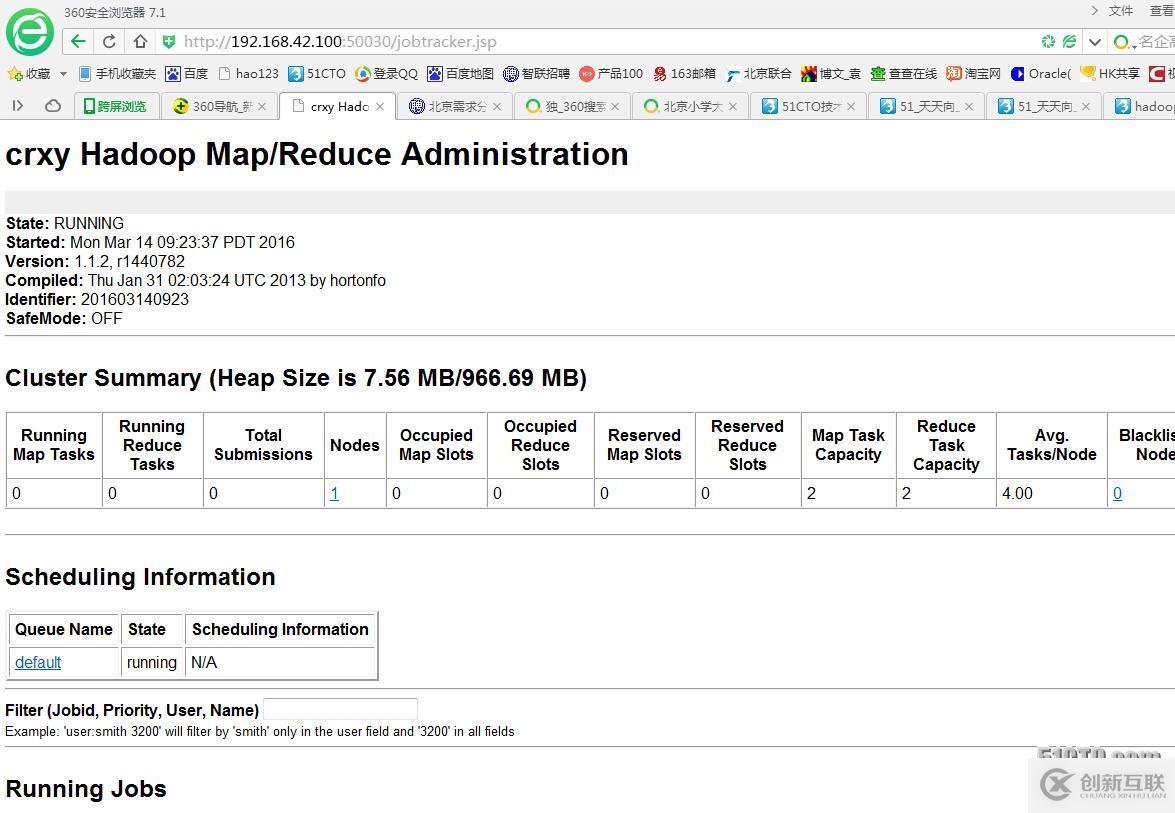Open the cloud tabs icon
The image size is (1175, 813).
click(x=52, y=106)
